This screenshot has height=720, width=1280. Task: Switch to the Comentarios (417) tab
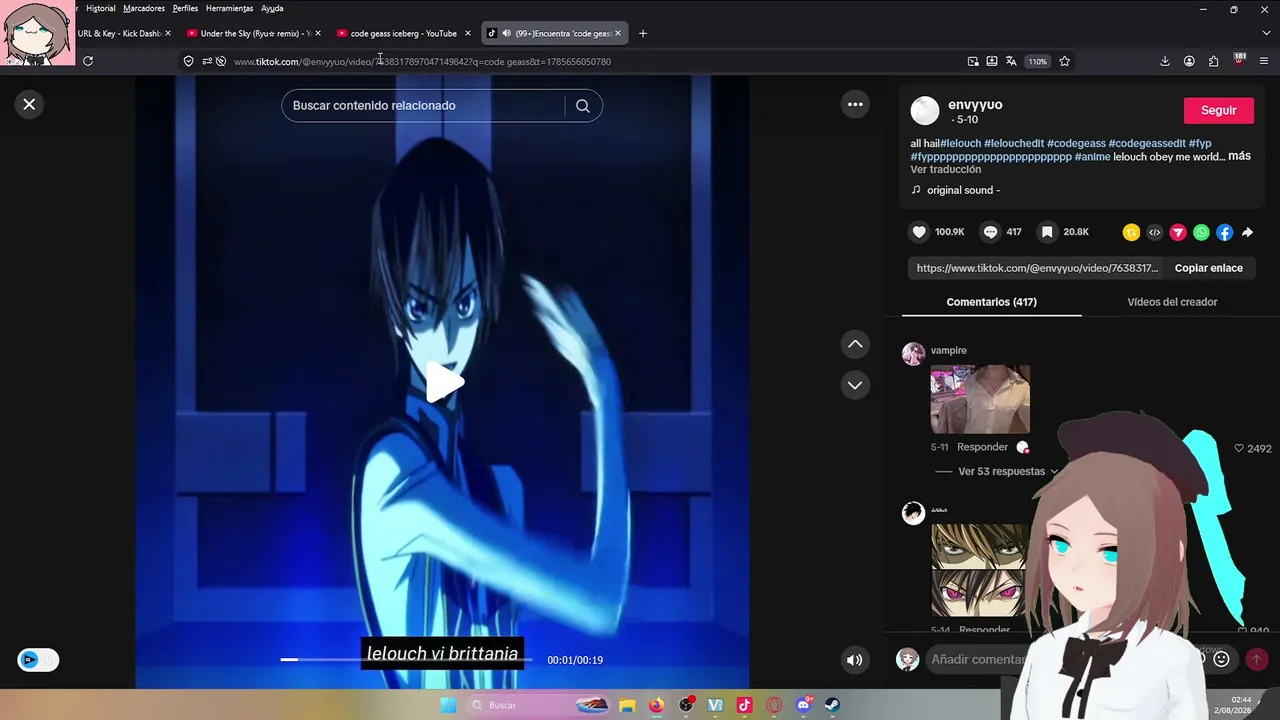[x=991, y=302]
